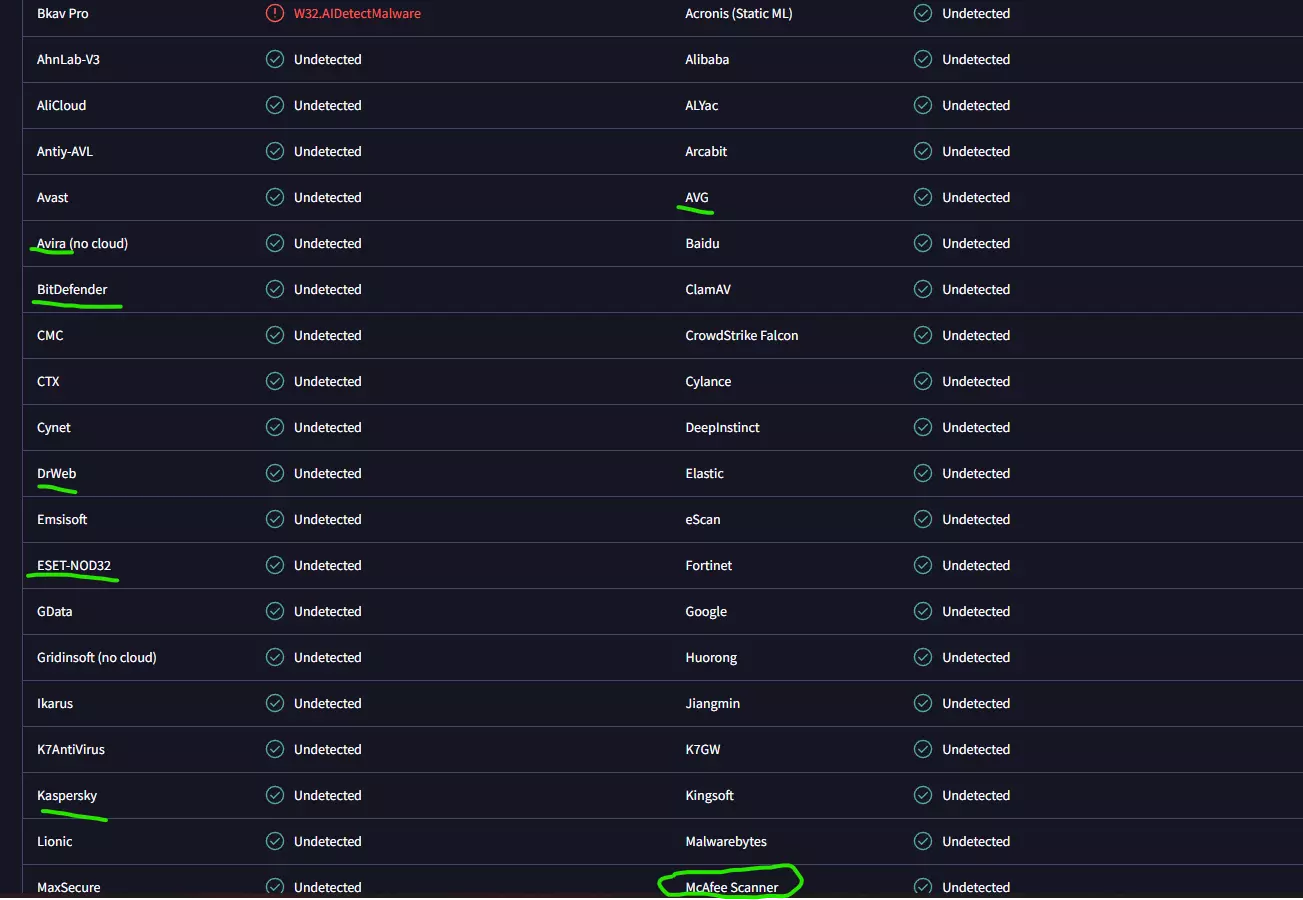Click the Bkav Pro engine name
1303x900 pixels.
[x=63, y=14]
